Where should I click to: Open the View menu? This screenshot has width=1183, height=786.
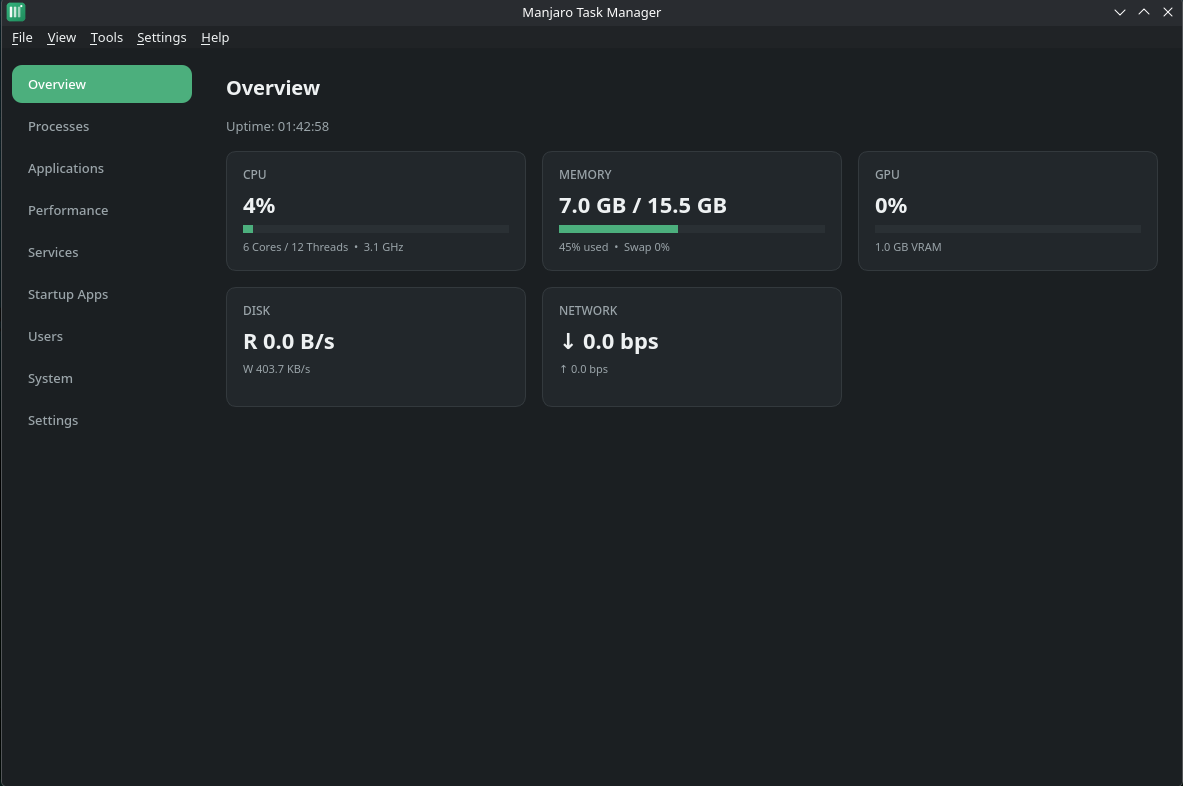(x=61, y=38)
